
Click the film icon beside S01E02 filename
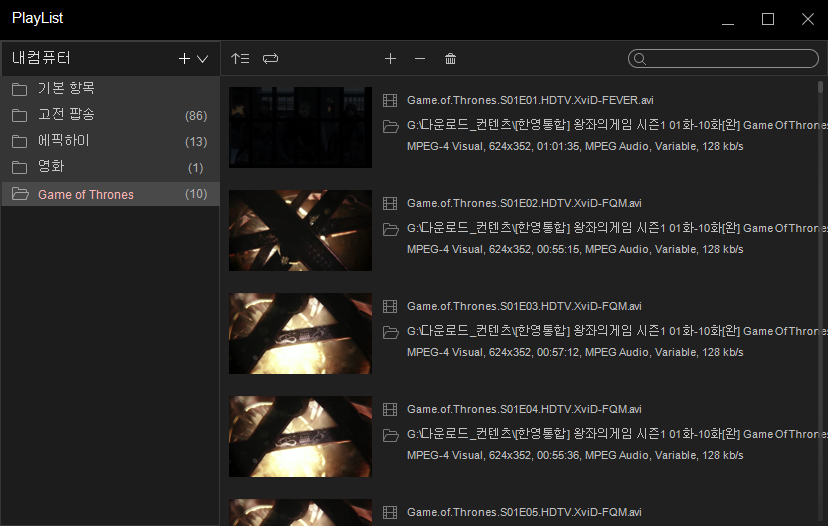coord(390,203)
